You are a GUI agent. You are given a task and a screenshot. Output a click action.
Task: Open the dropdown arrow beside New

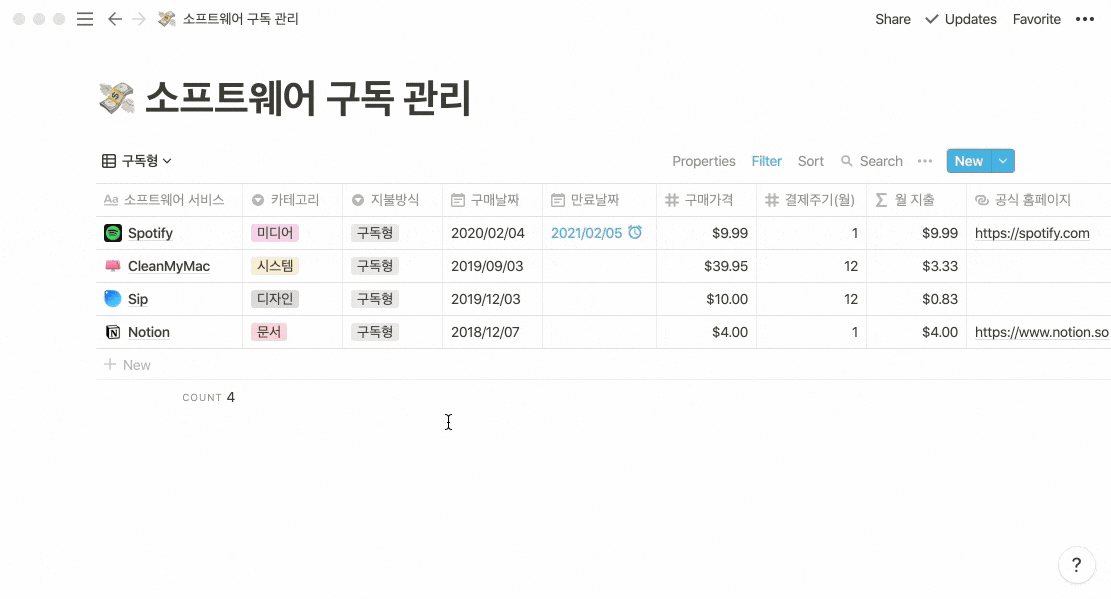pyautogui.click(x=1003, y=161)
